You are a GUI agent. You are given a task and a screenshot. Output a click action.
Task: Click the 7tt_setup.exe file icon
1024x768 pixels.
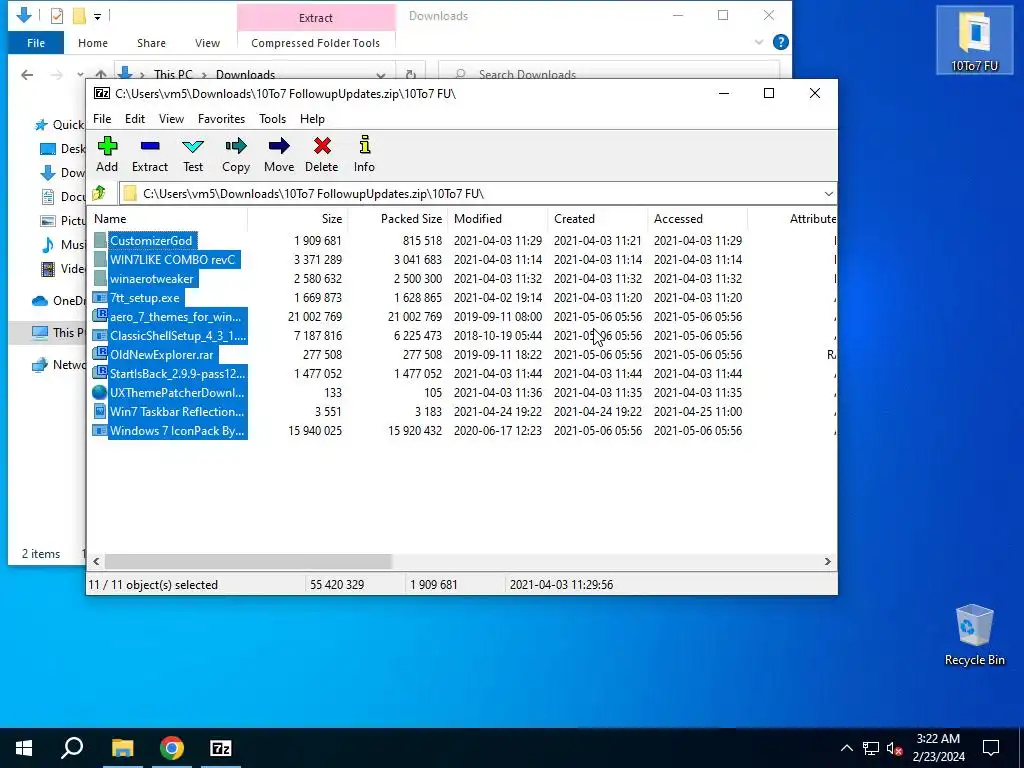point(100,297)
